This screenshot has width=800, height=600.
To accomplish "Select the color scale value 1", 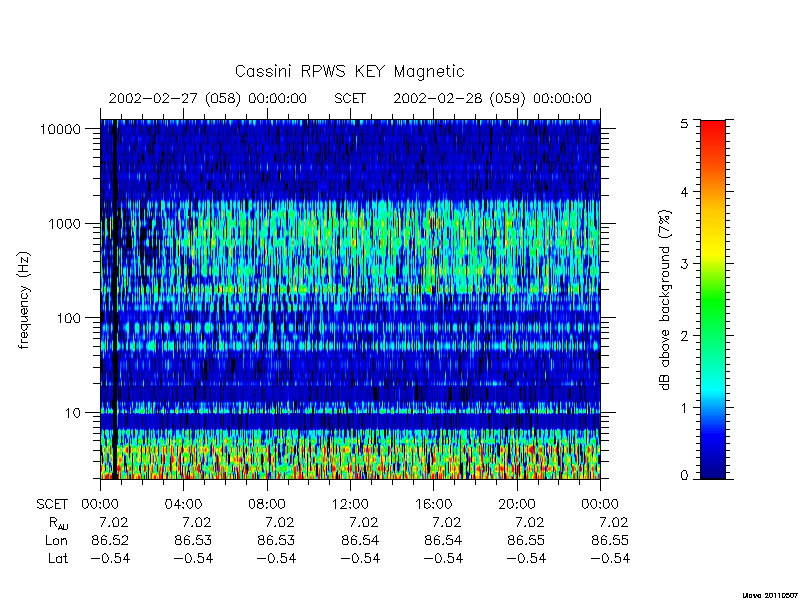I will pyautogui.click(x=684, y=407).
